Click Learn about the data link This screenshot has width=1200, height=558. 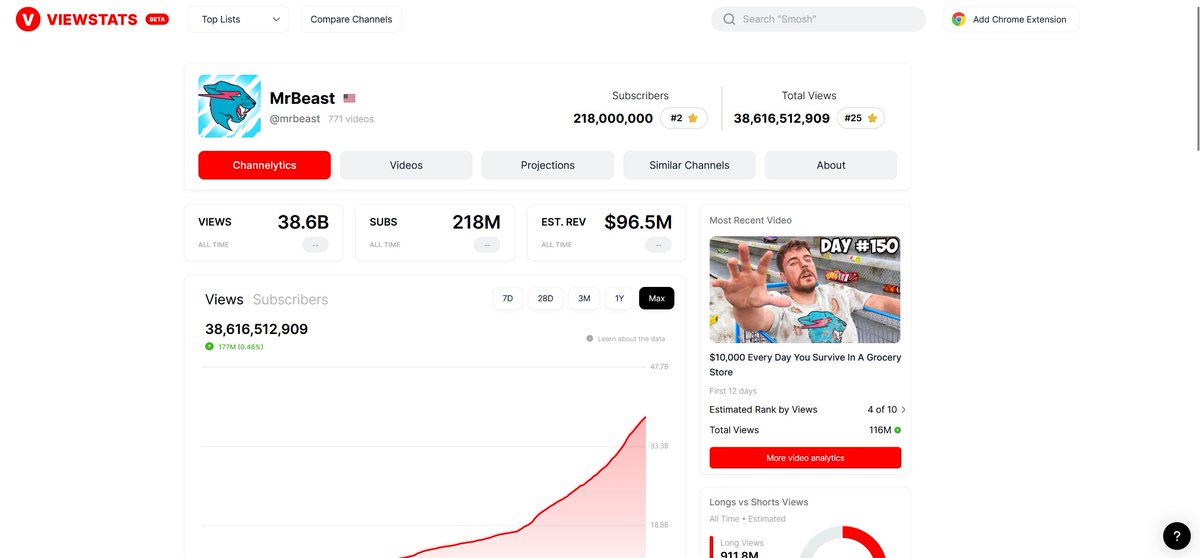(x=631, y=339)
